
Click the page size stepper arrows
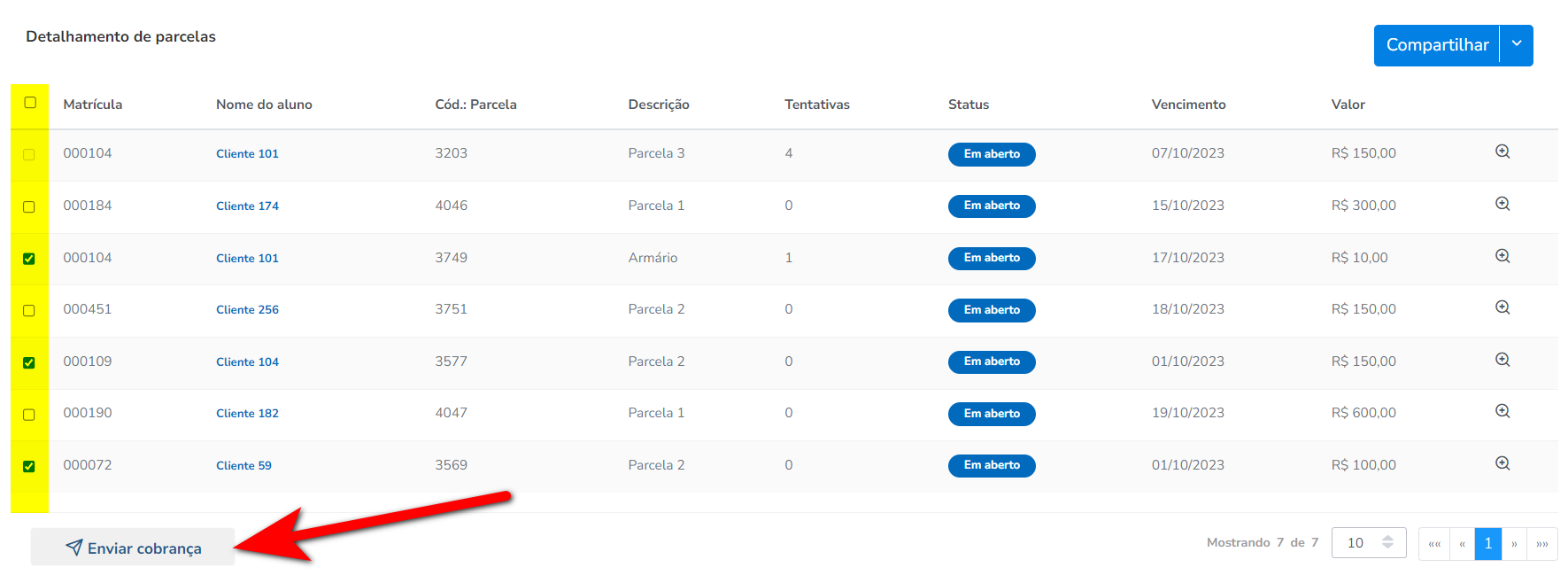click(1387, 542)
